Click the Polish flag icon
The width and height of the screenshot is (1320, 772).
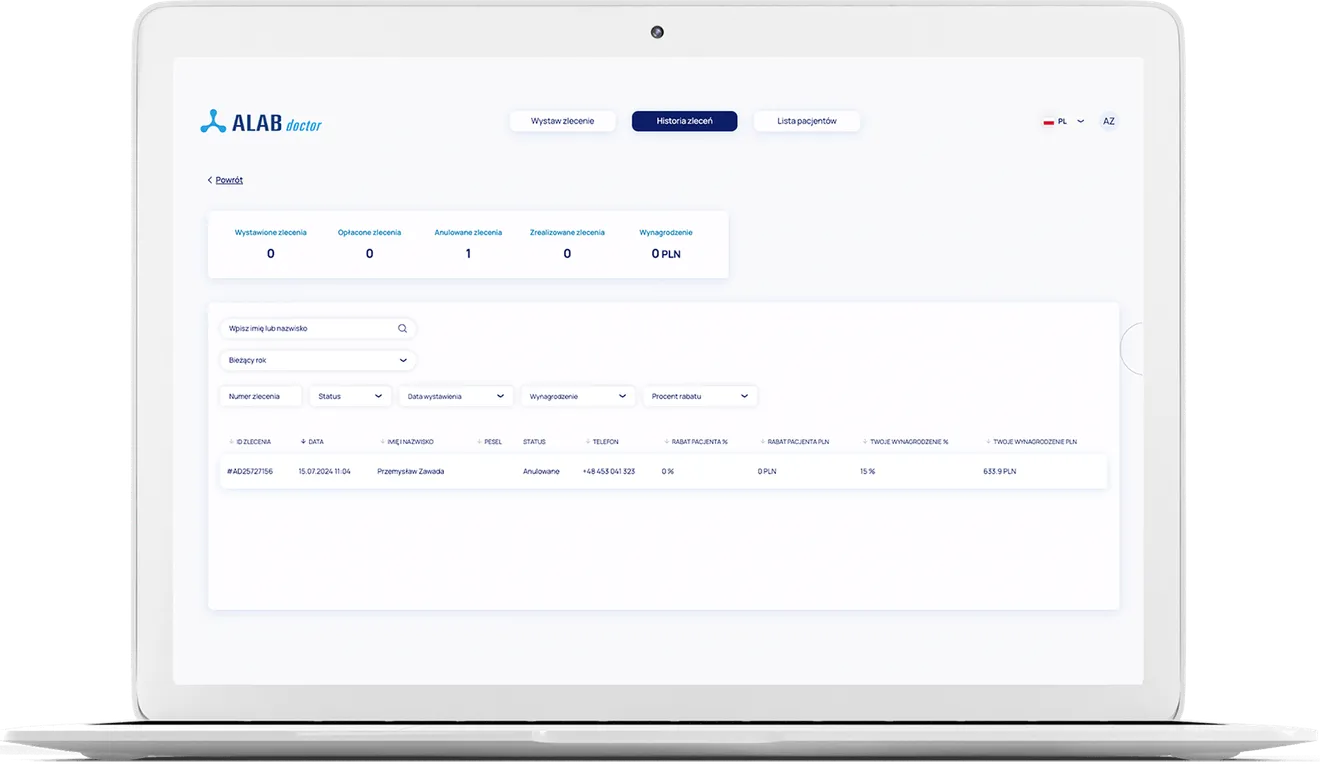1049,121
